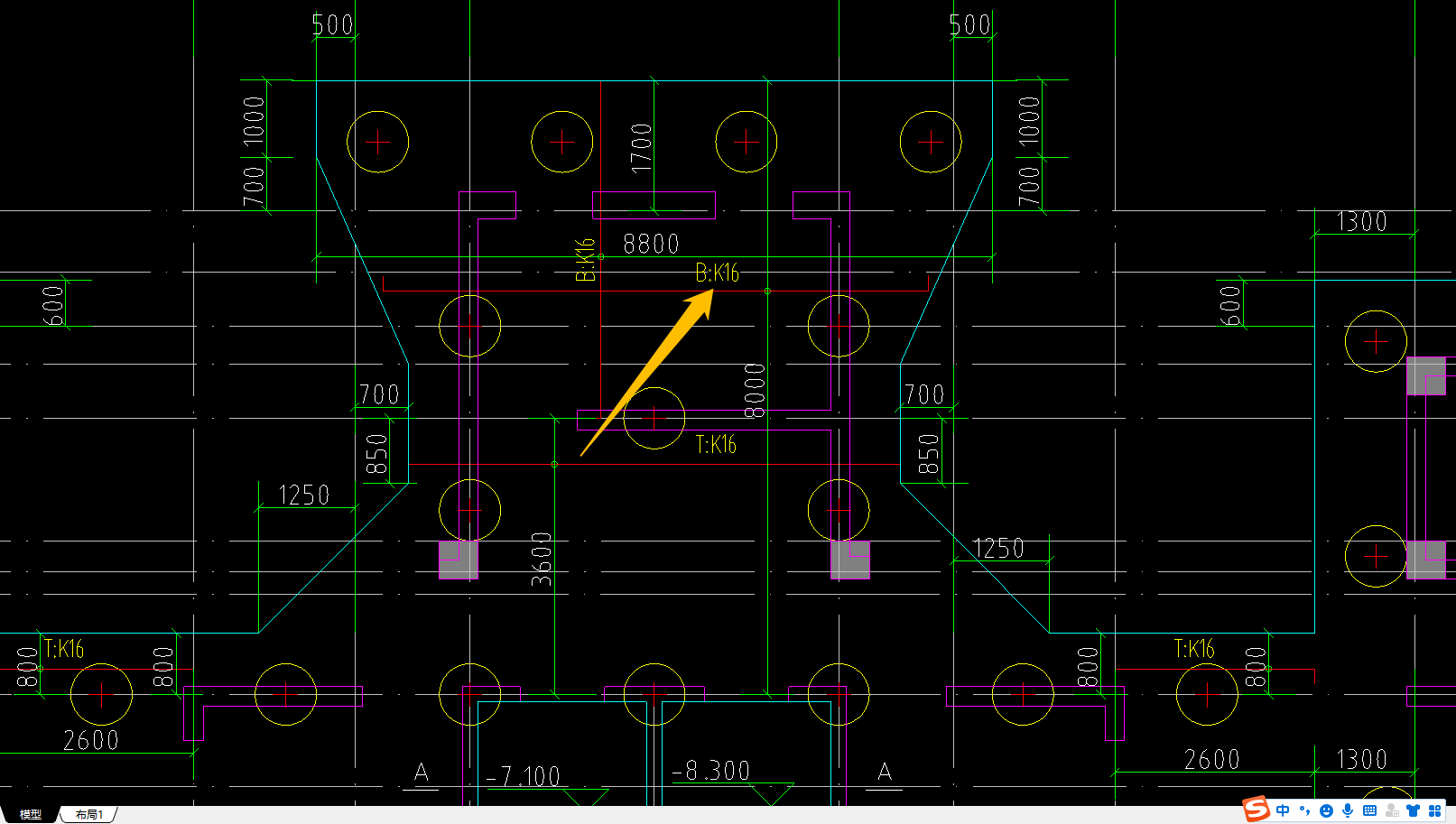1456x824 pixels.
Task: Click the Sogou input method logo
Action: pos(1256,810)
